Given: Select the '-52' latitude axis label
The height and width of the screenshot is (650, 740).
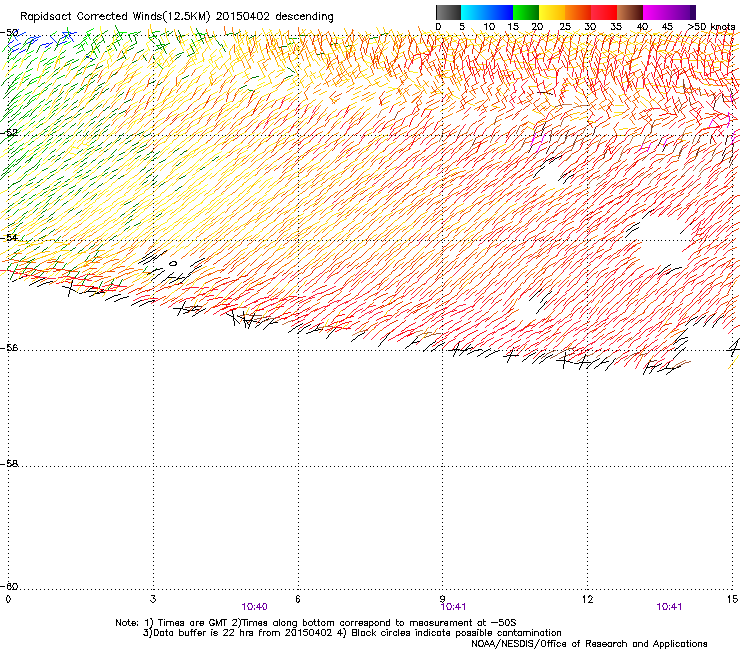Looking at the screenshot, I should (x=9, y=132).
